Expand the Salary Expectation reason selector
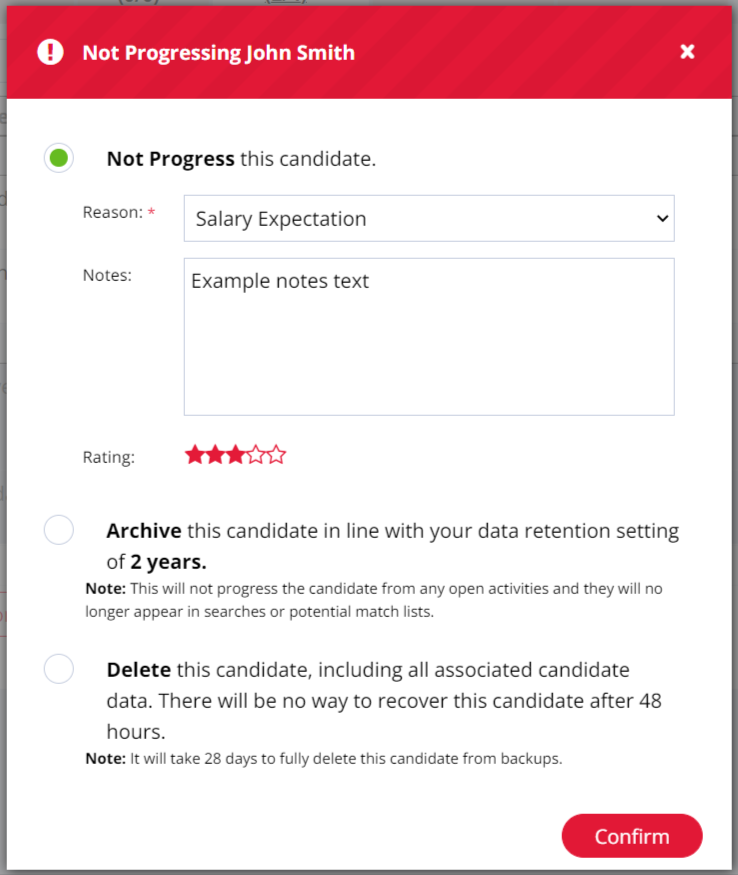The height and width of the screenshot is (875, 738). pos(428,218)
